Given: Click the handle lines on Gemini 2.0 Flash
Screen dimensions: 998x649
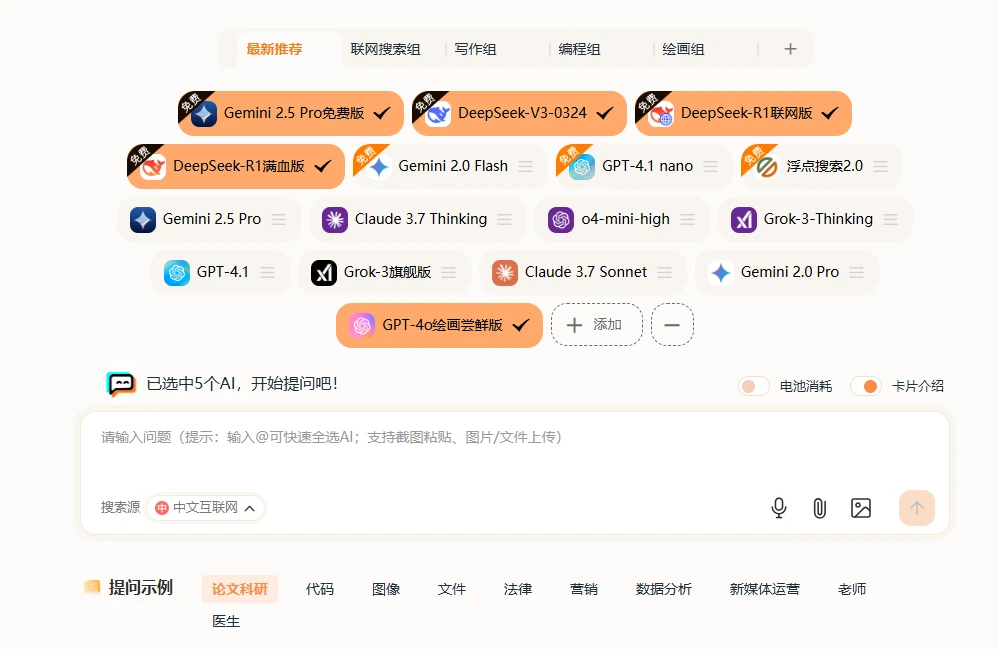Looking at the screenshot, I should [526, 166].
